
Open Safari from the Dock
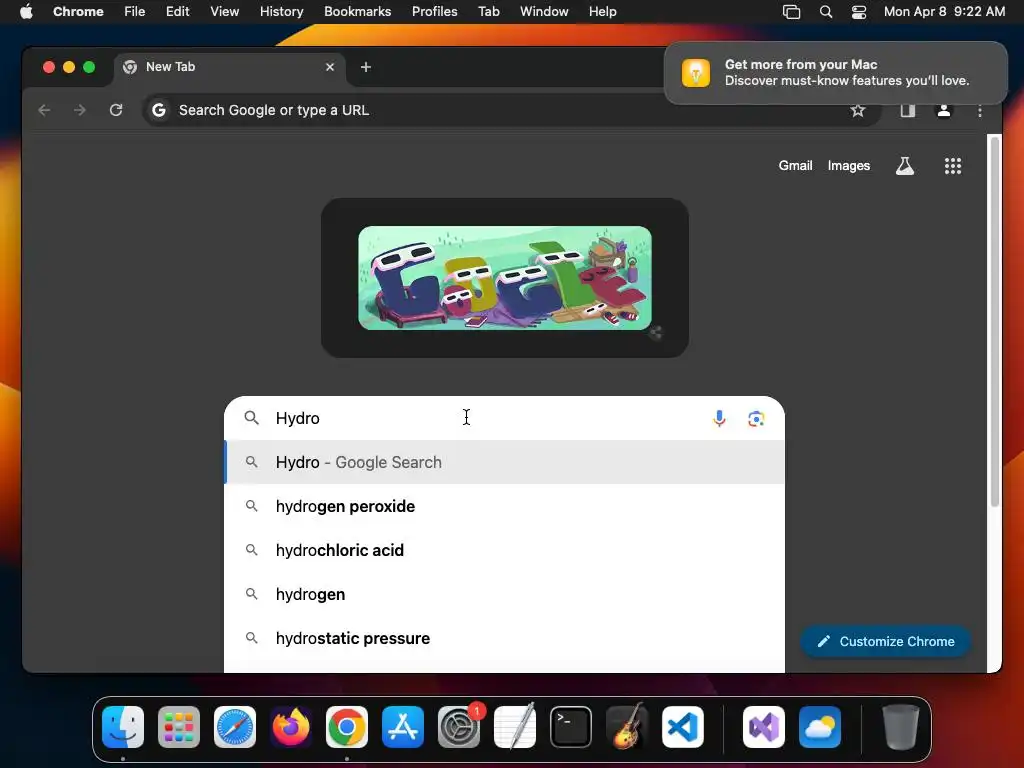pos(235,727)
